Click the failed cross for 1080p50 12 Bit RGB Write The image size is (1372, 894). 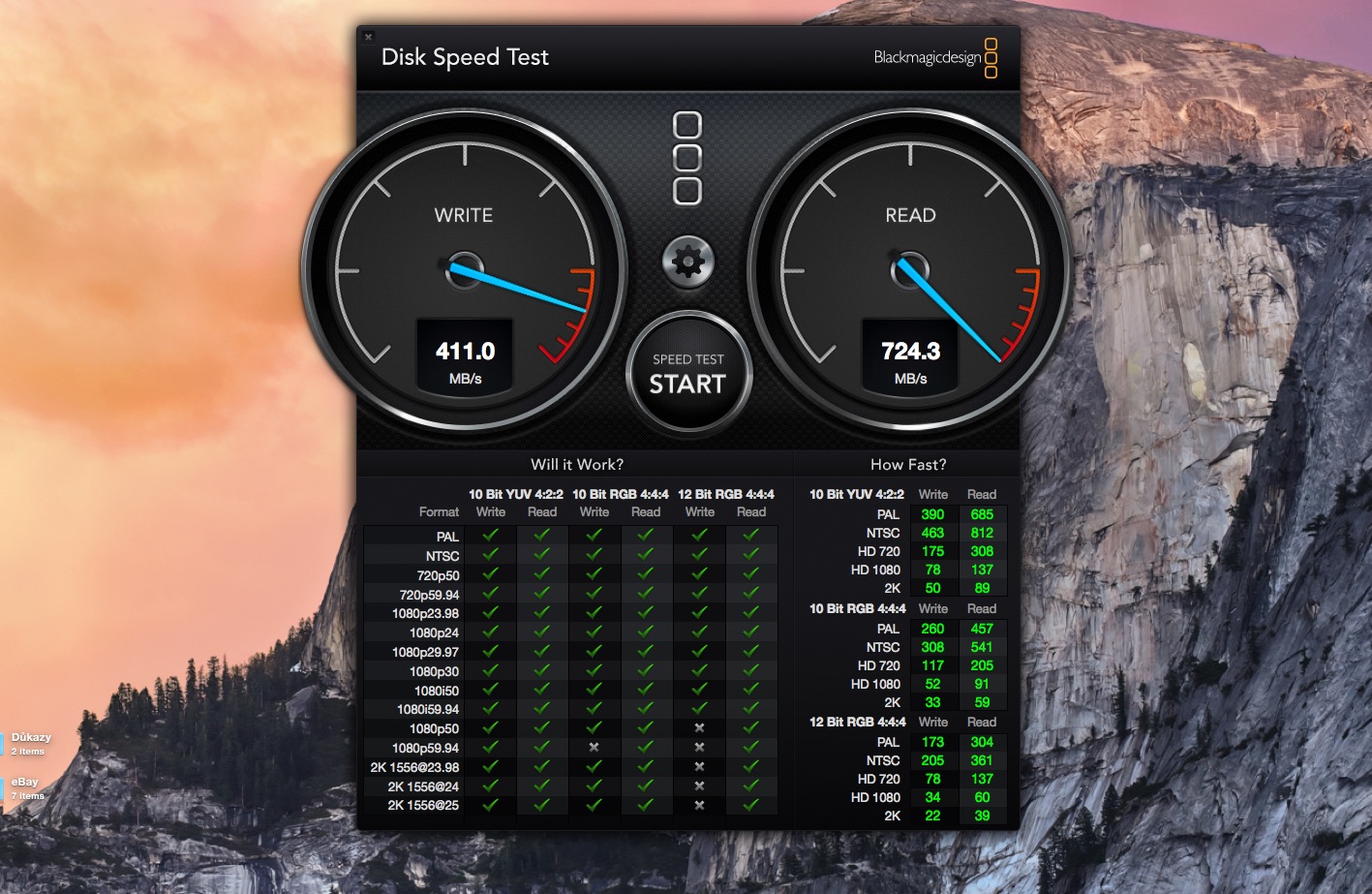[x=699, y=727]
